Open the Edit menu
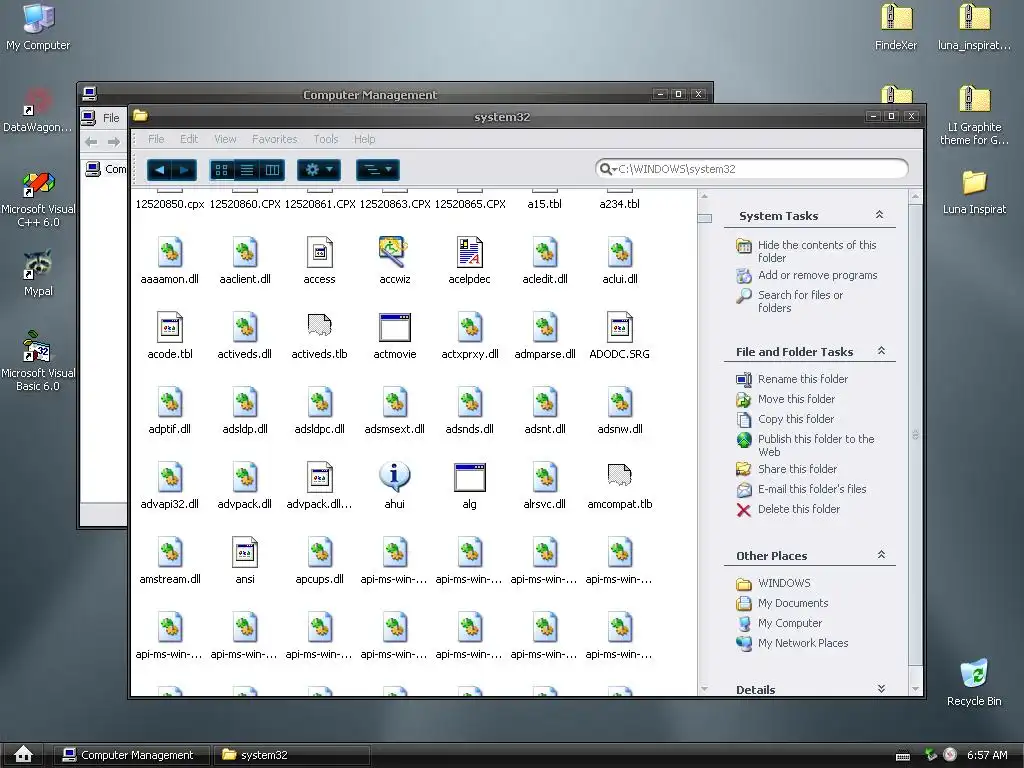Viewport: 1024px width, 768px height. [189, 139]
